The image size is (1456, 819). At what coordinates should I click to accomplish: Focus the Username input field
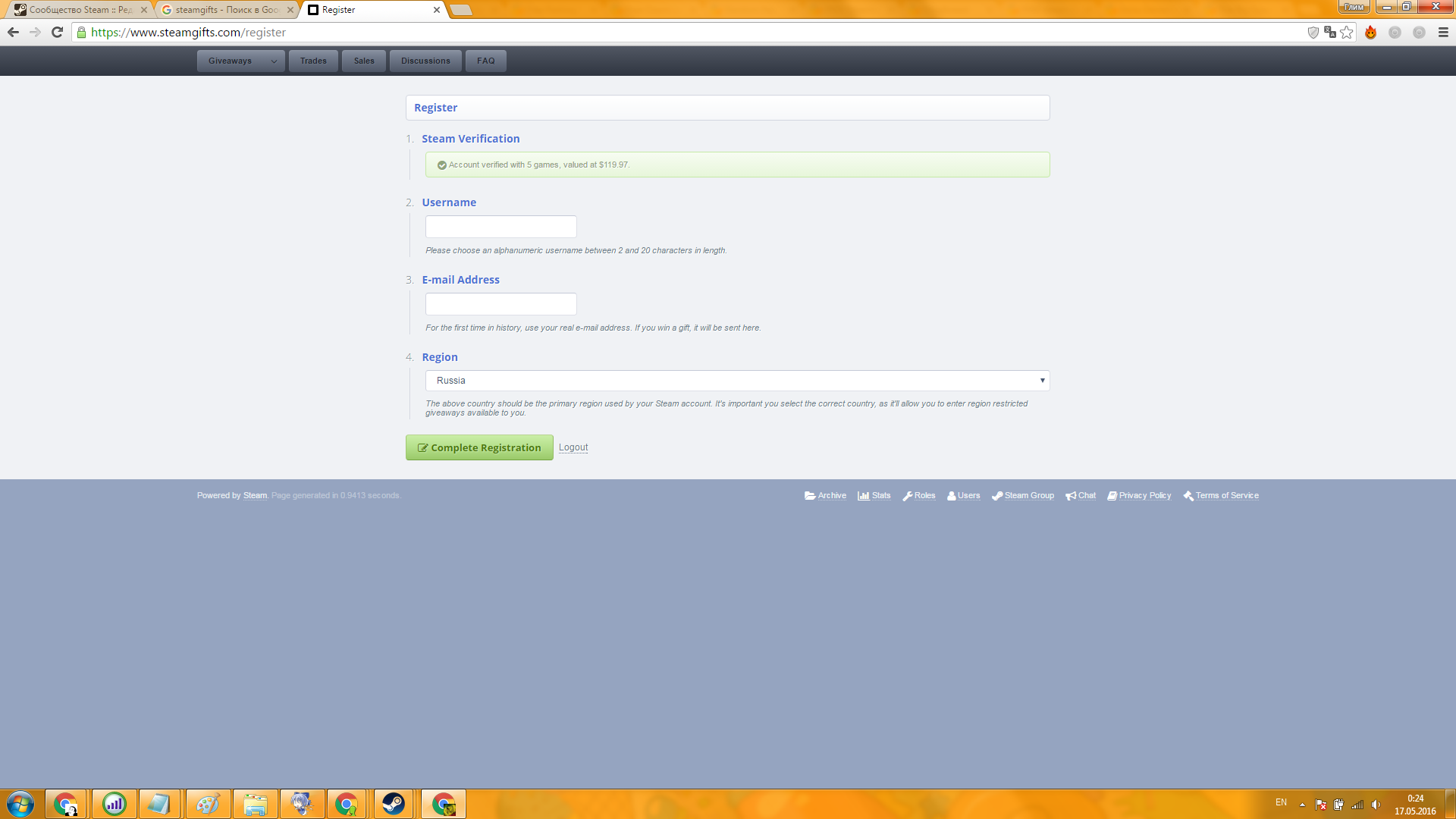coord(501,227)
